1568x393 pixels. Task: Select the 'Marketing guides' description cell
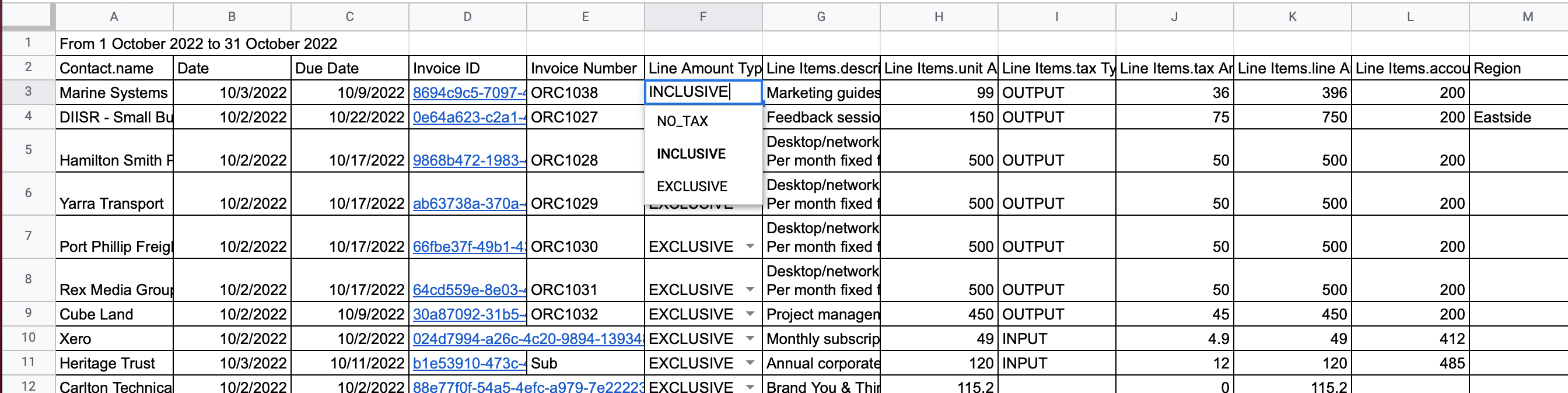821,93
